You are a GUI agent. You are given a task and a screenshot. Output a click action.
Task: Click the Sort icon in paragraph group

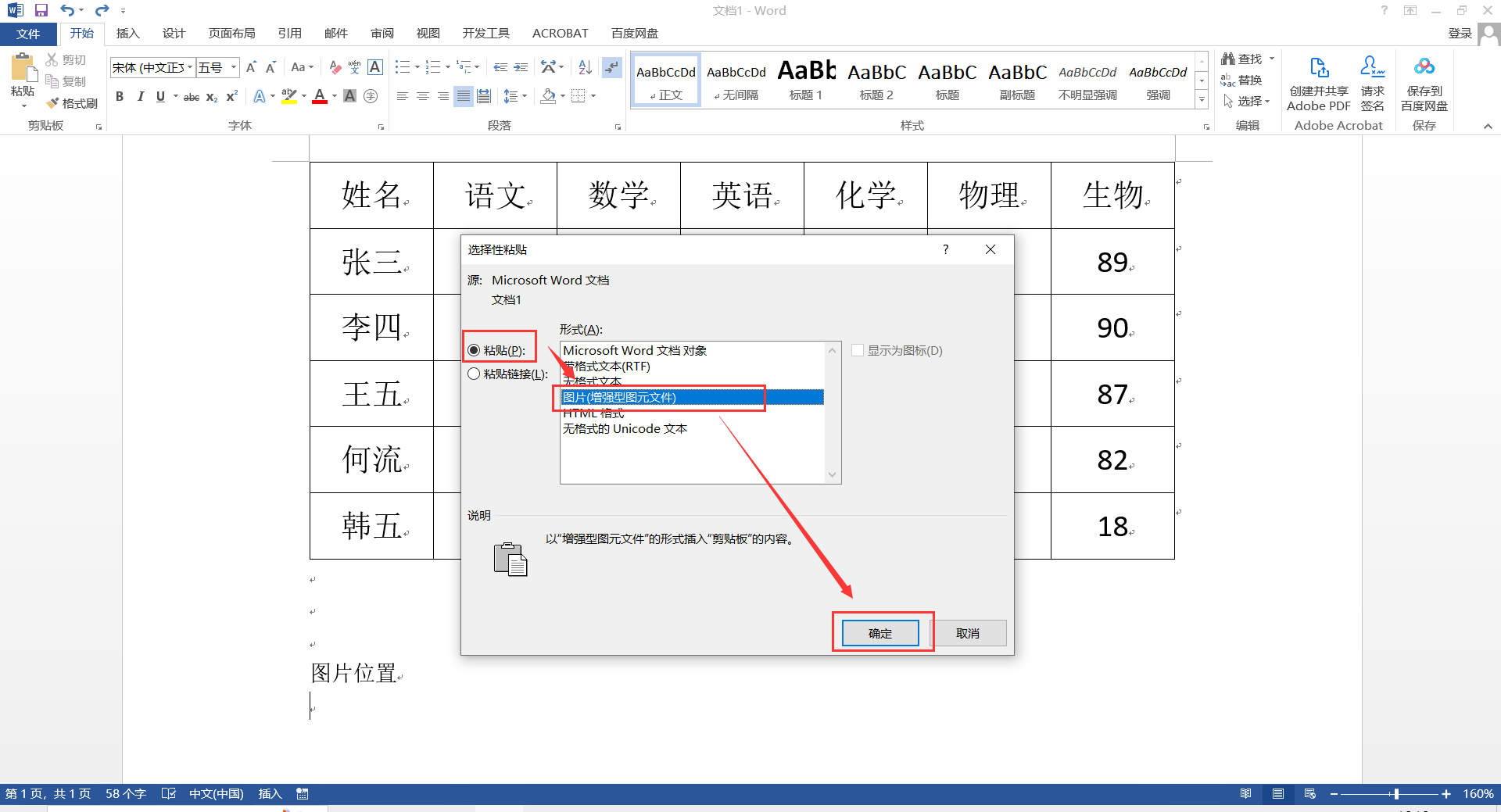[585, 67]
